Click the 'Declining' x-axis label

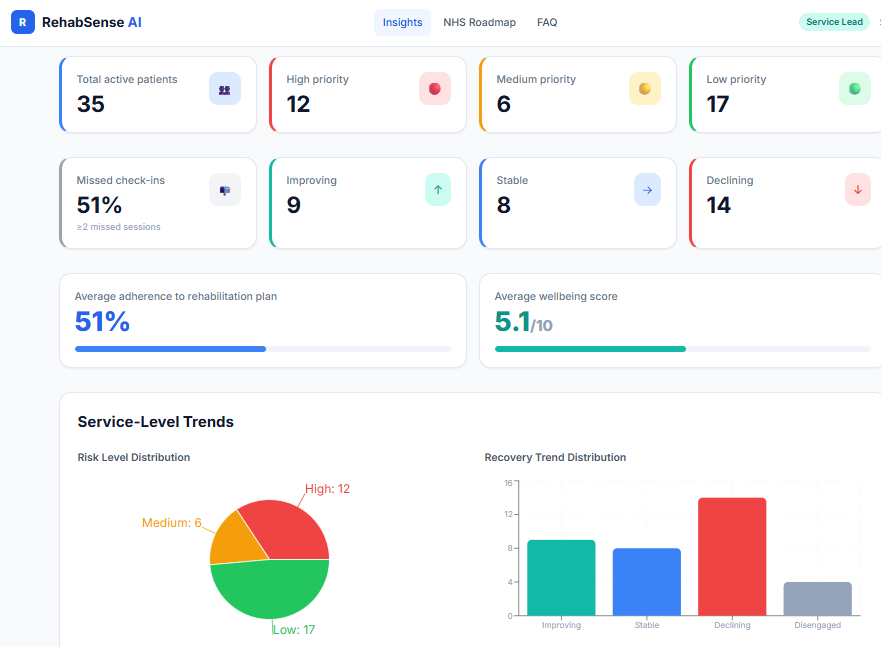pyautogui.click(x=732, y=625)
